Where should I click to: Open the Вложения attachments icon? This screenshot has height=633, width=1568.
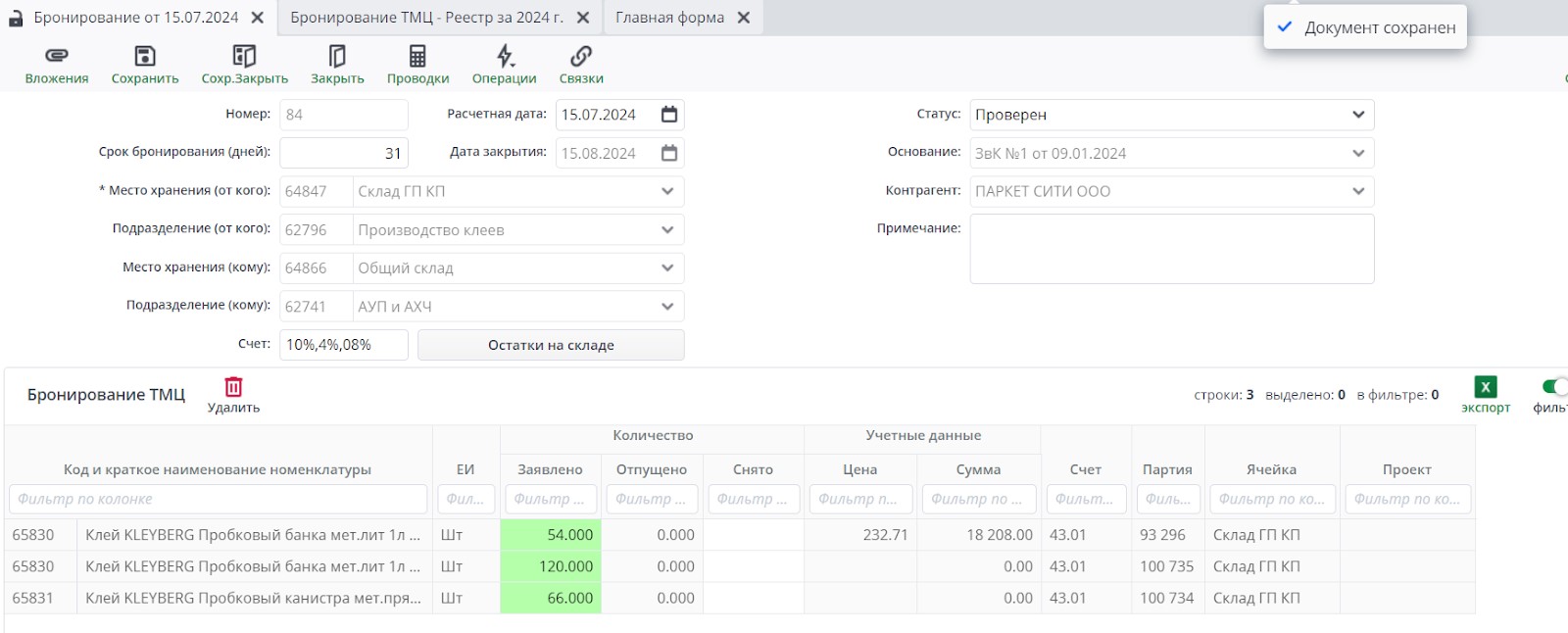pyautogui.click(x=57, y=56)
